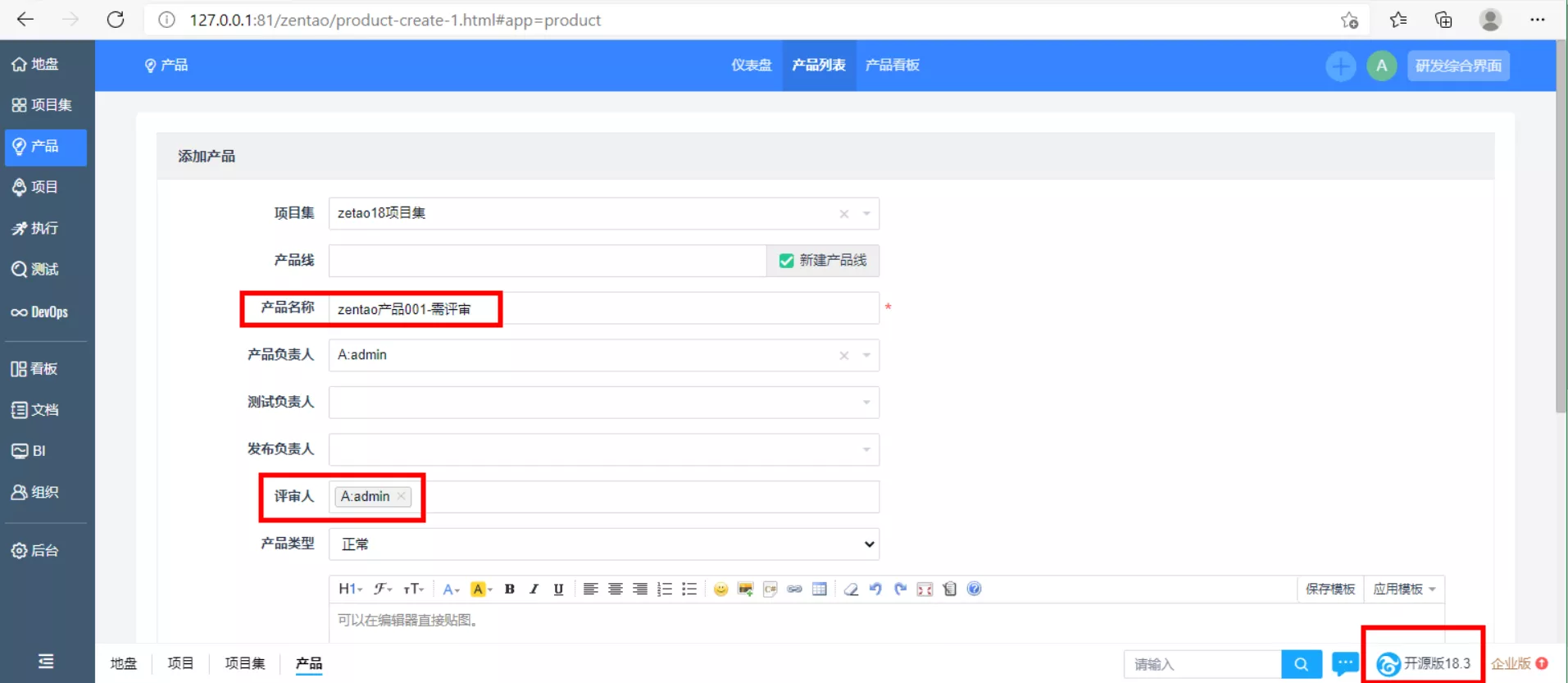
Task: Insert code block in editor
Action: [x=770, y=589]
